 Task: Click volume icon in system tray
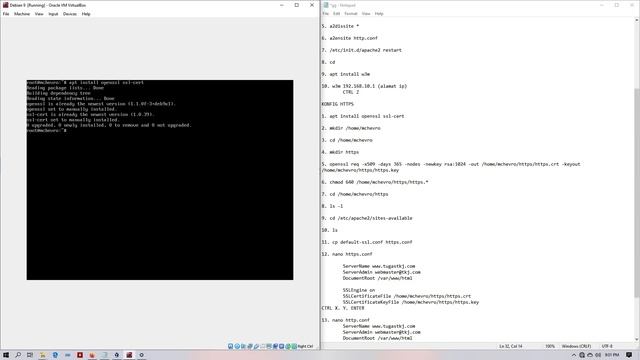598,355
